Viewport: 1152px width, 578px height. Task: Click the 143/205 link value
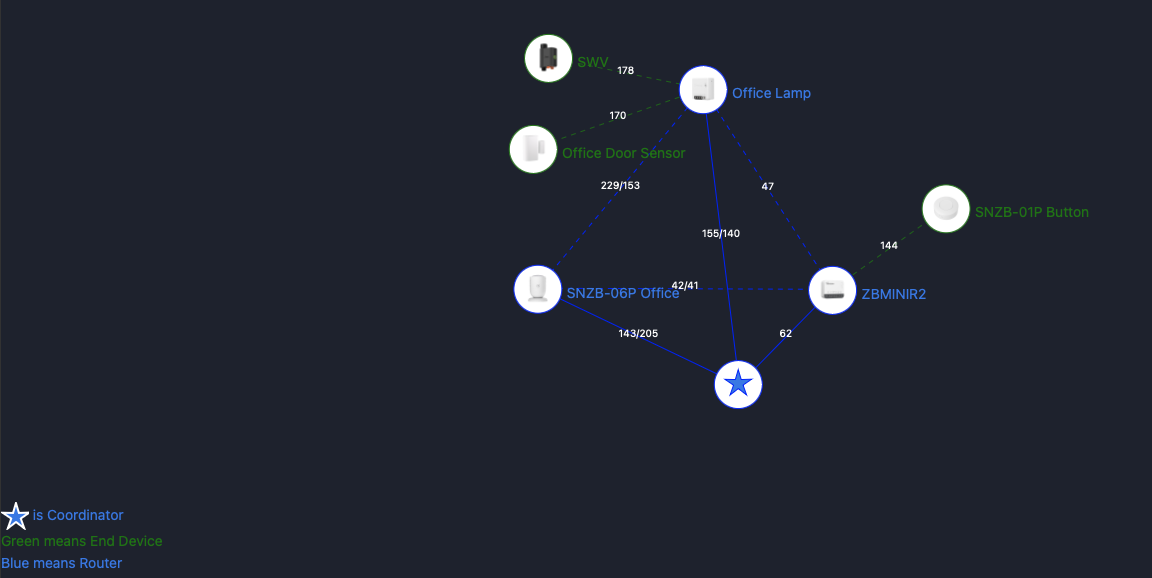pos(638,333)
